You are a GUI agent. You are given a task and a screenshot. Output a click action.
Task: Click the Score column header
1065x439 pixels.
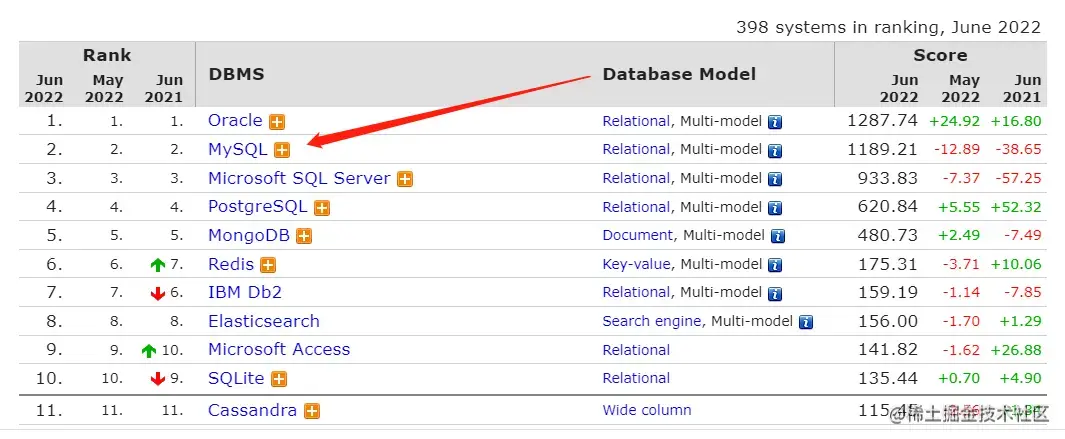[x=940, y=55]
